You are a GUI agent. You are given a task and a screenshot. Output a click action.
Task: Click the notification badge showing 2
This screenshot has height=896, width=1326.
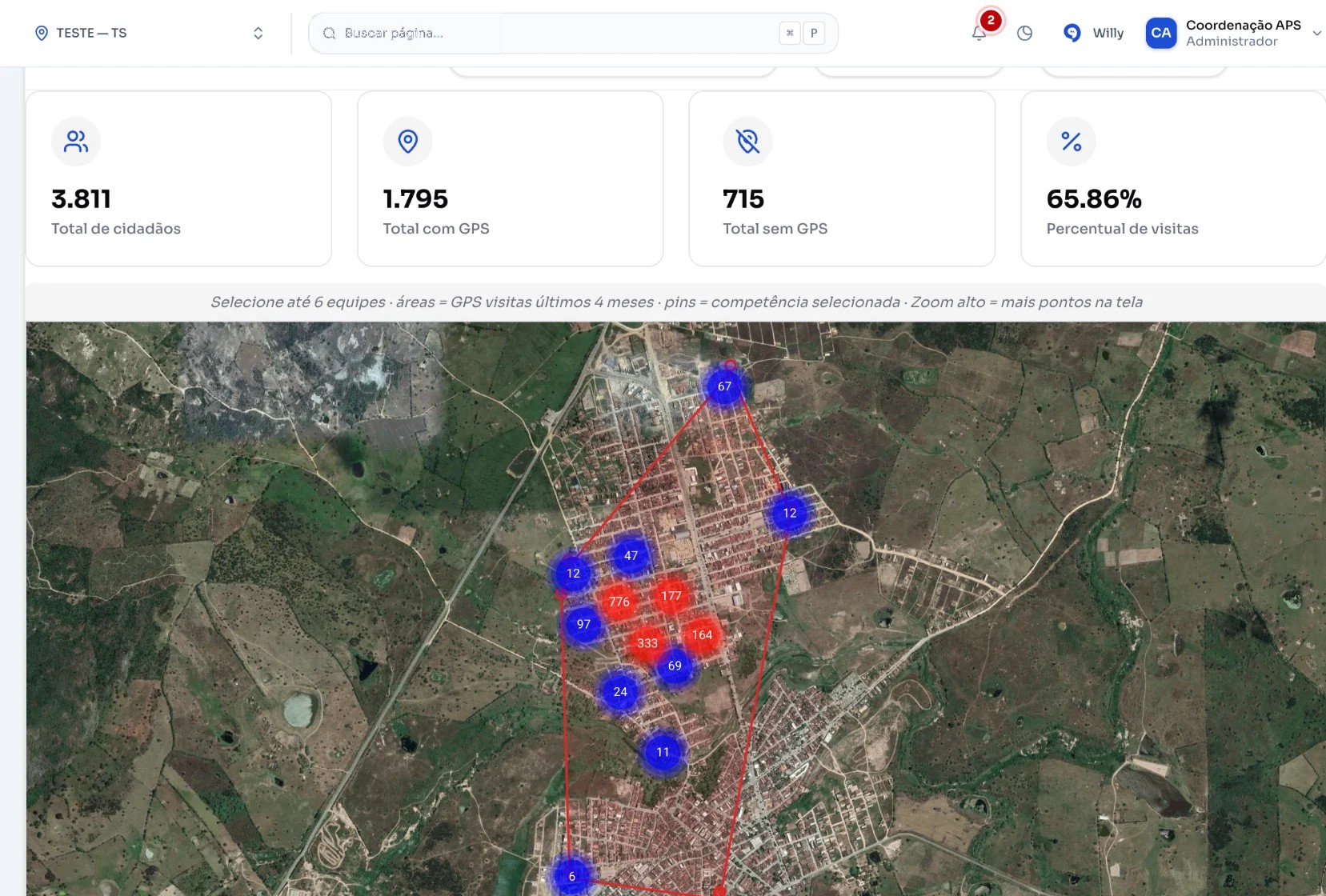(x=991, y=20)
